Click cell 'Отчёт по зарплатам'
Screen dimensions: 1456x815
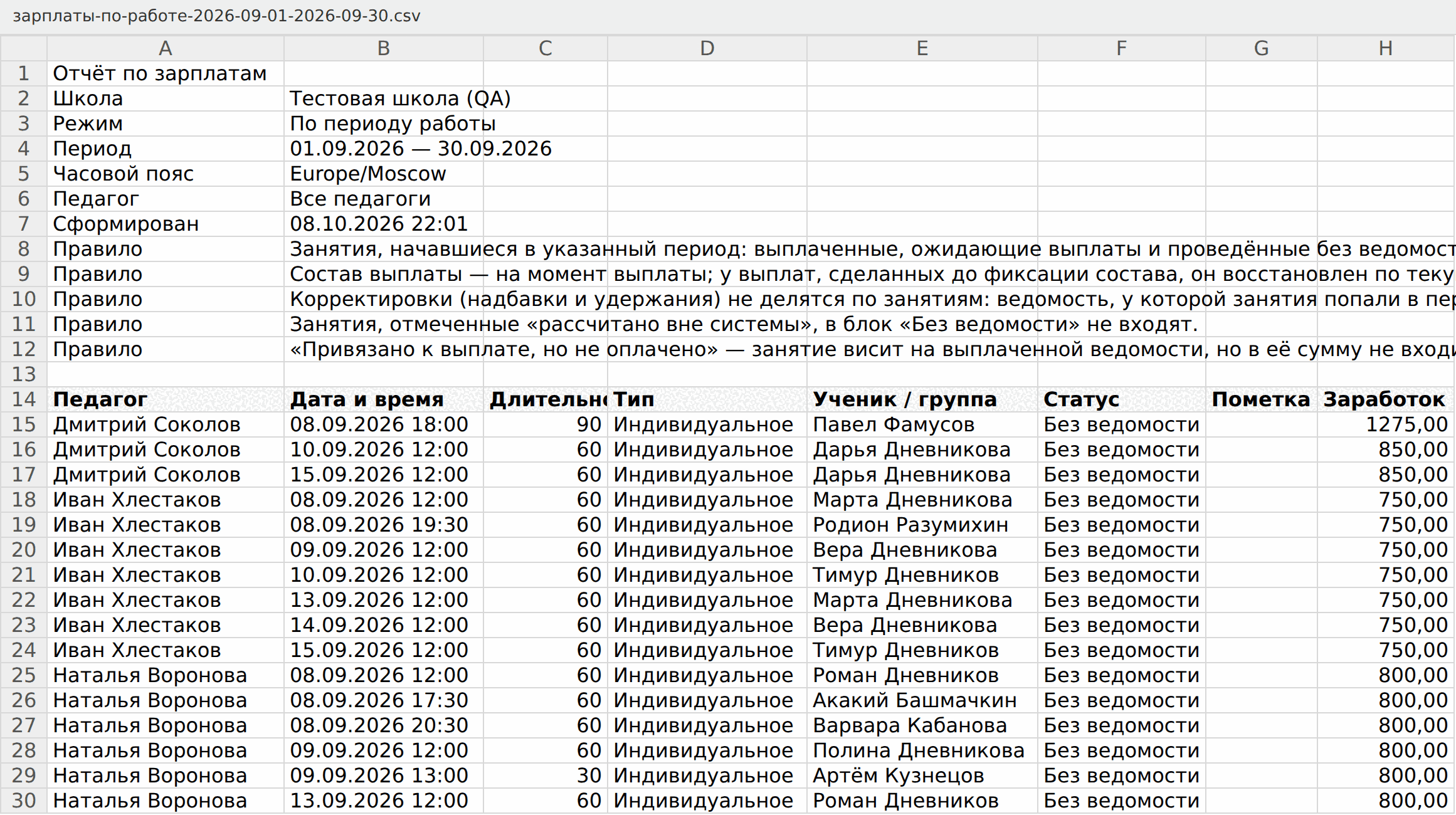[x=166, y=73]
